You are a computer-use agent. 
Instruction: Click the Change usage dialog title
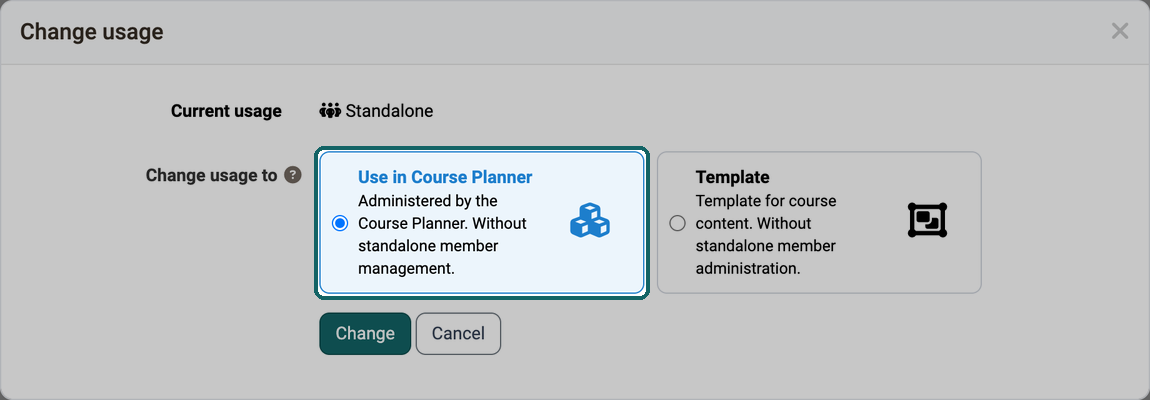pos(92,32)
